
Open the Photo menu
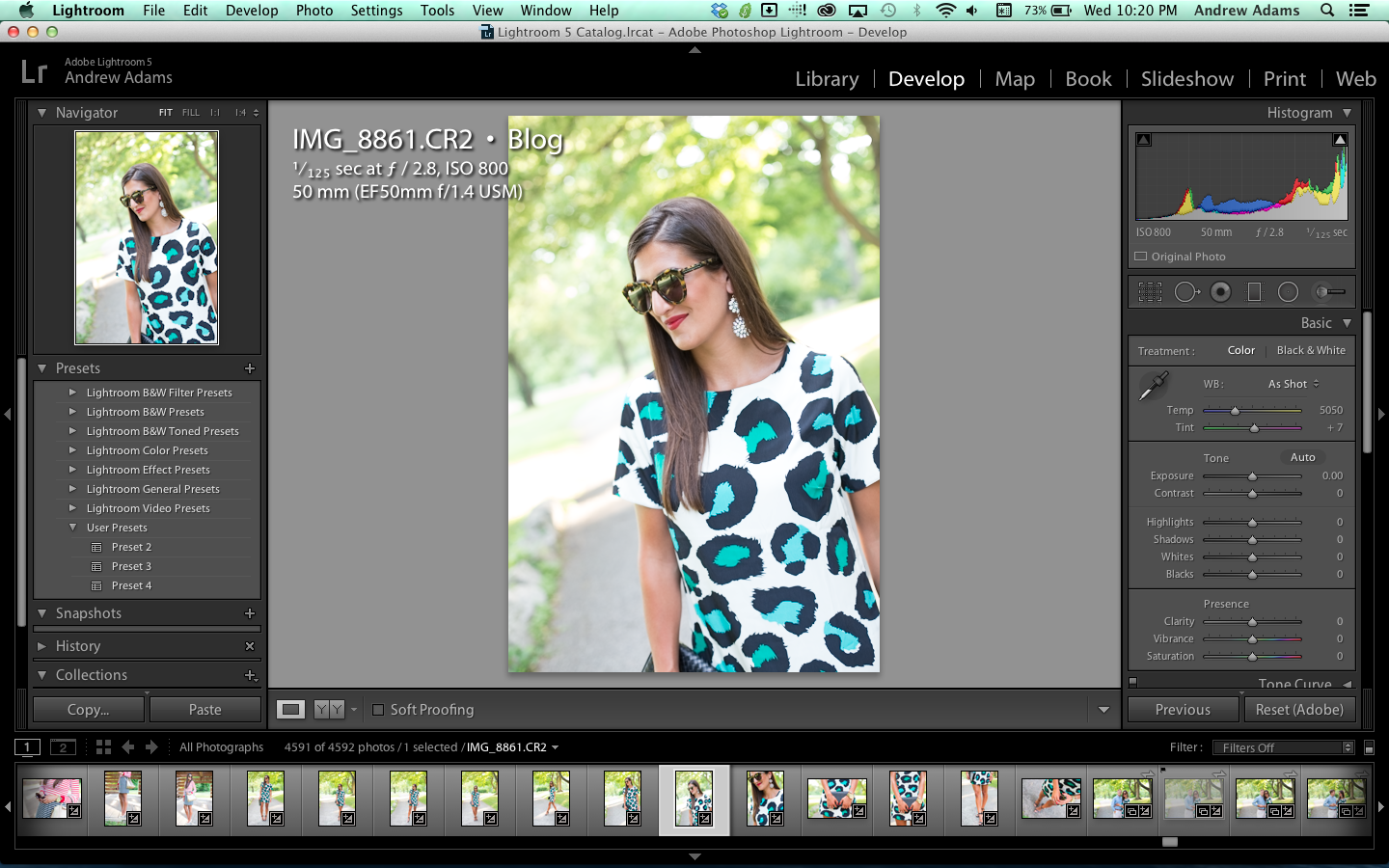[x=313, y=11]
